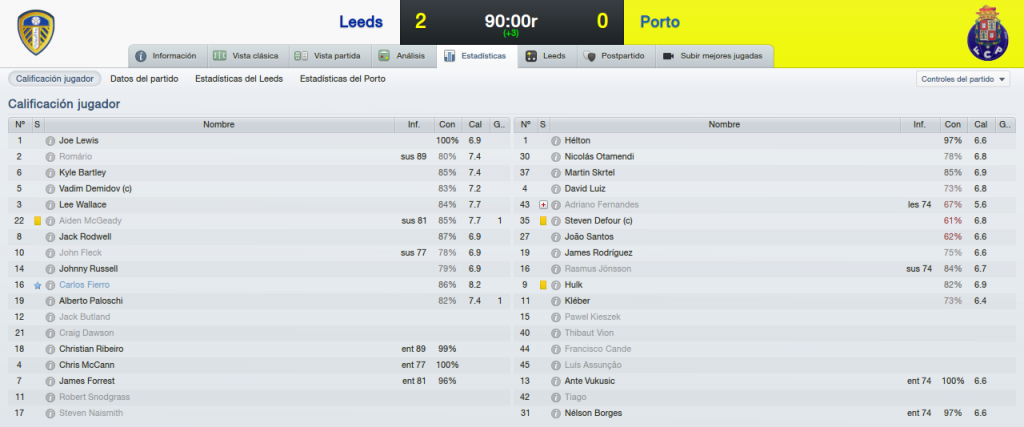Select Subir mejores jugadas tab
This screenshot has height=427, width=1024.
pos(714,56)
